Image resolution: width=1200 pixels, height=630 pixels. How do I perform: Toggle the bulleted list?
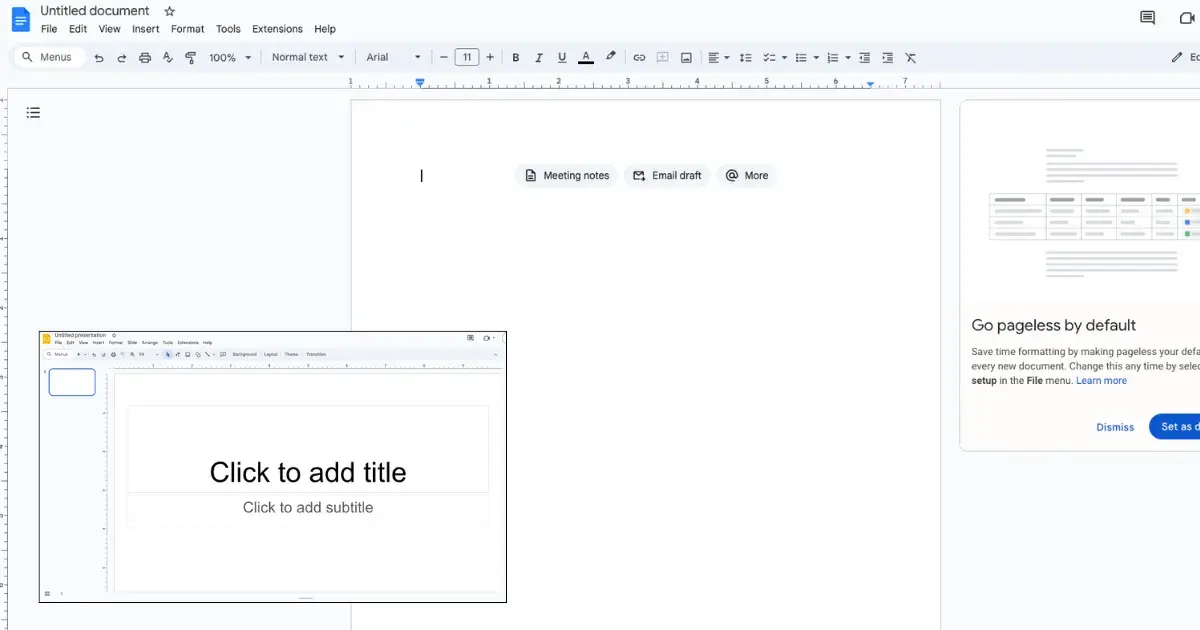click(x=802, y=58)
